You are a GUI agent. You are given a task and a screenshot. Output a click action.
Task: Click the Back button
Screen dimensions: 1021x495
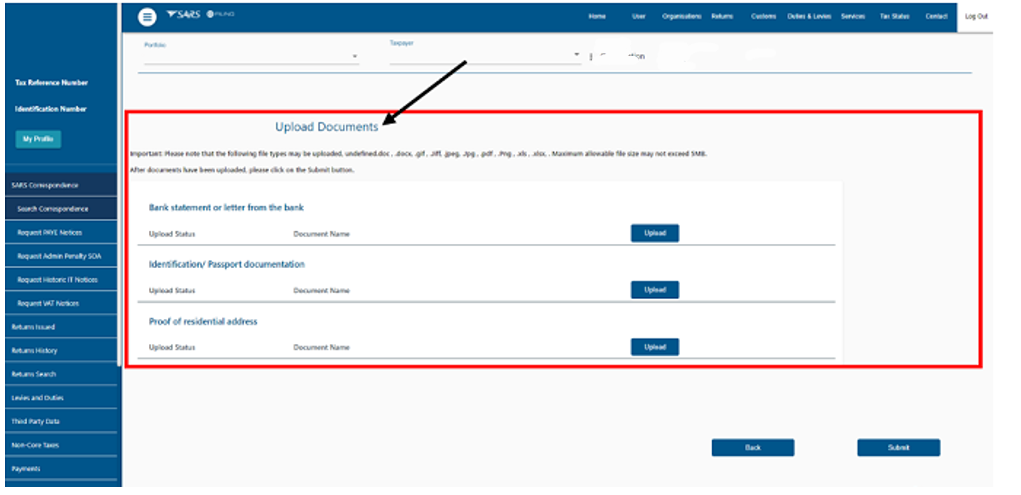coord(752,448)
